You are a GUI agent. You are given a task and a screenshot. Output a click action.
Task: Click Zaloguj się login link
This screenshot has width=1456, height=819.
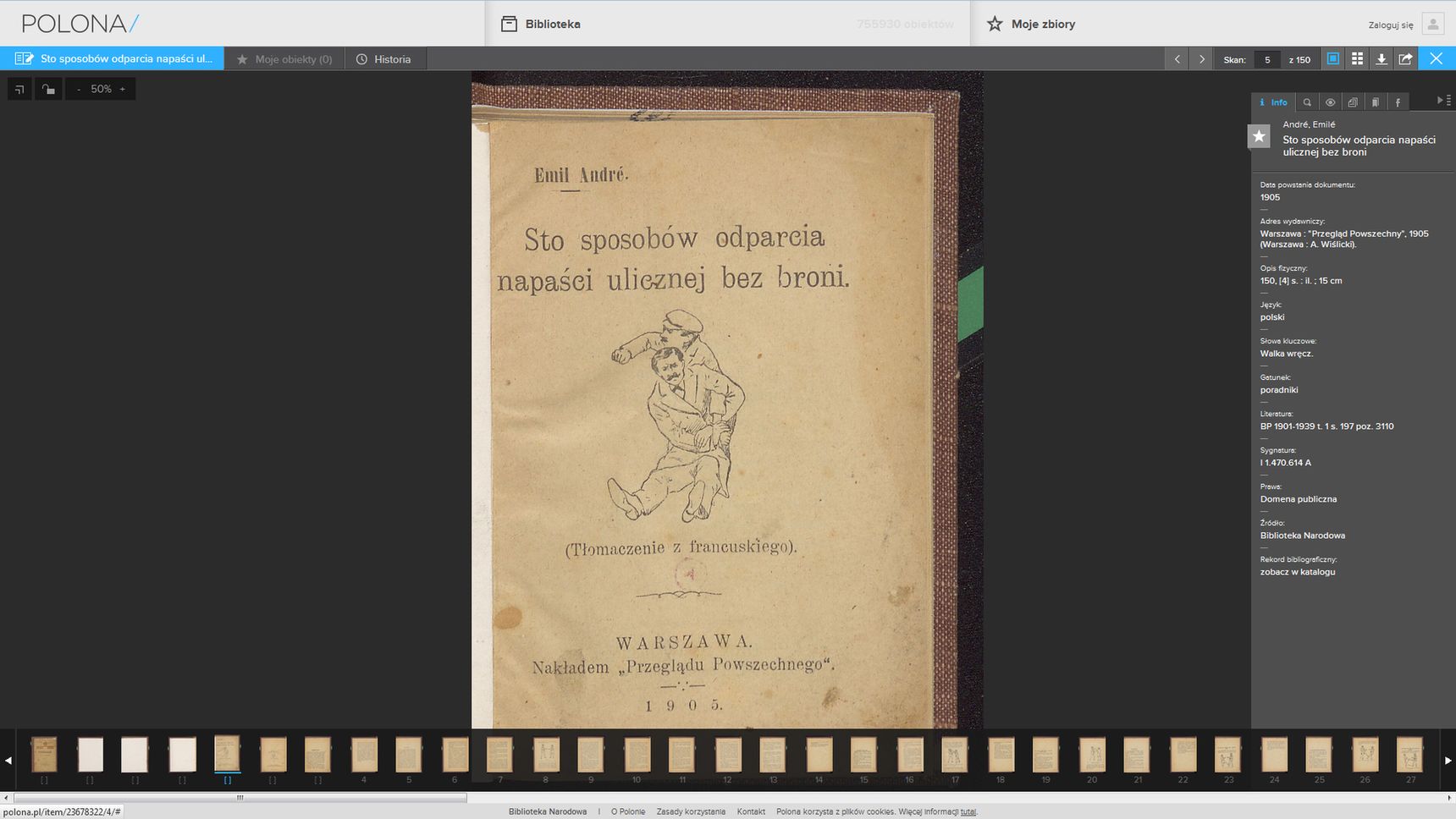tap(1391, 25)
